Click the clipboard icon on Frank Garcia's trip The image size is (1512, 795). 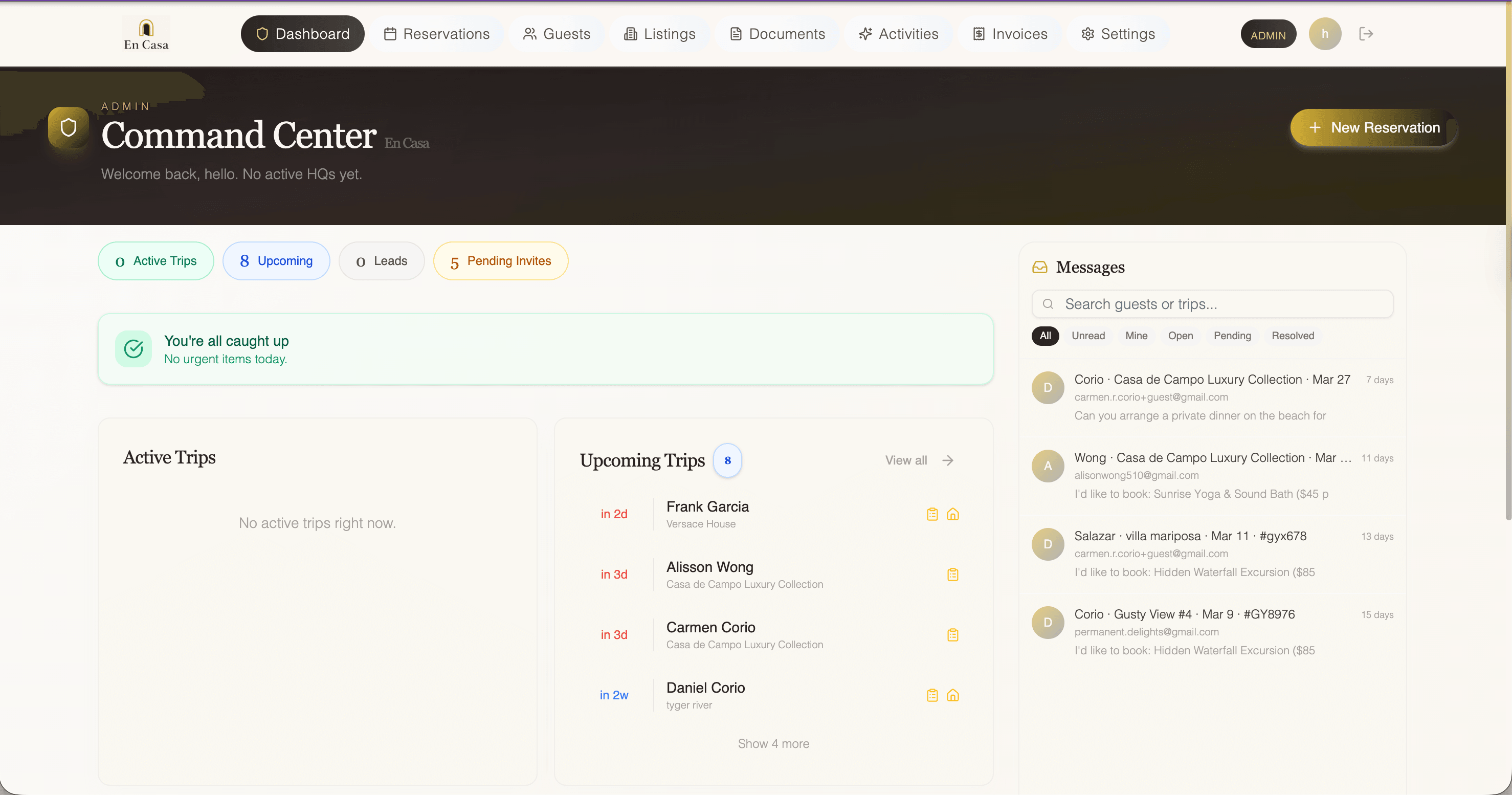931,514
